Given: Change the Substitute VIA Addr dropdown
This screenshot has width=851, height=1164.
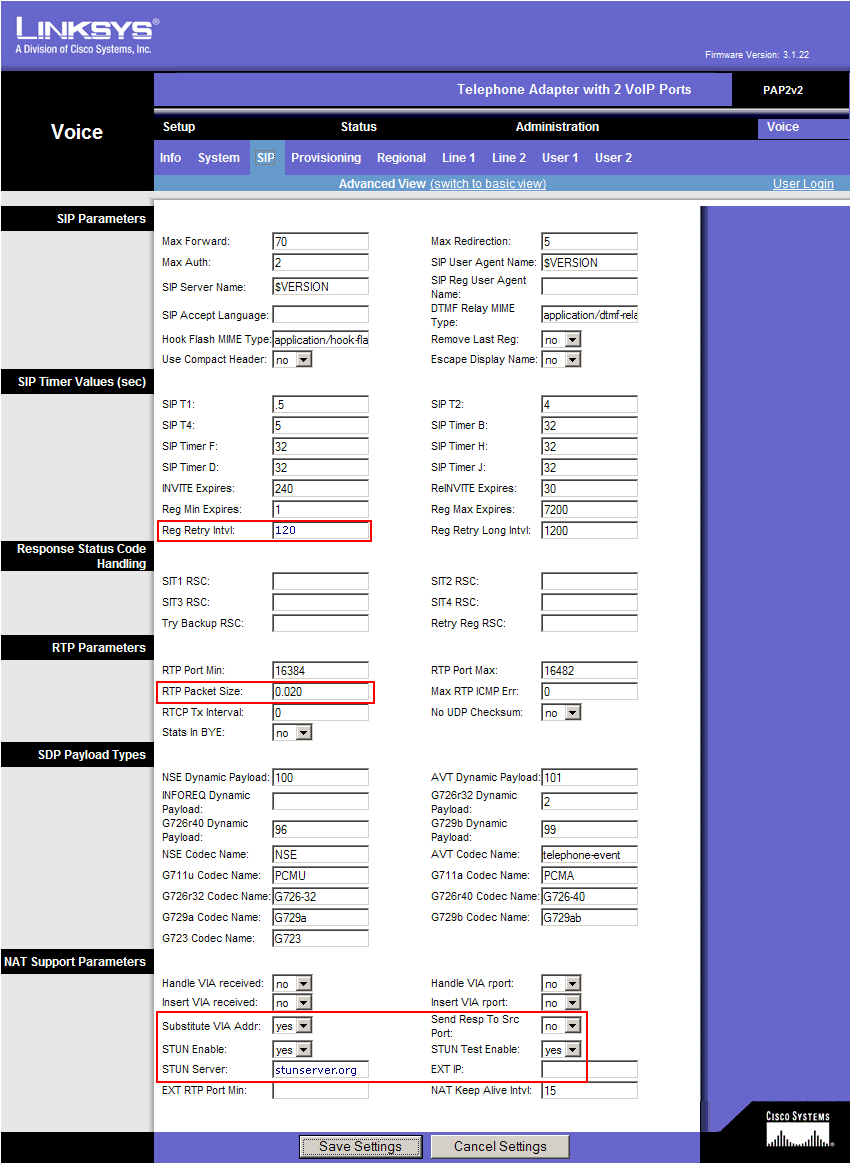Looking at the screenshot, I should click(x=293, y=1026).
